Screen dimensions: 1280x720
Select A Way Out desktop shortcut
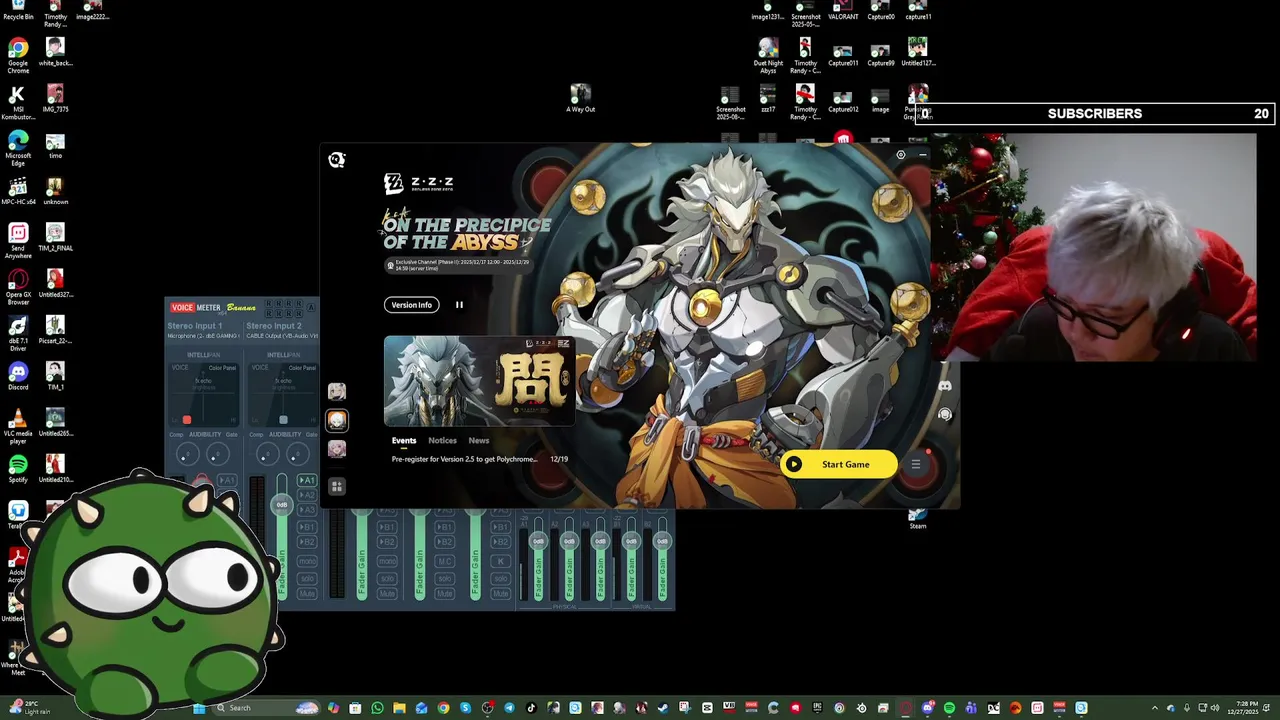coord(581,98)
